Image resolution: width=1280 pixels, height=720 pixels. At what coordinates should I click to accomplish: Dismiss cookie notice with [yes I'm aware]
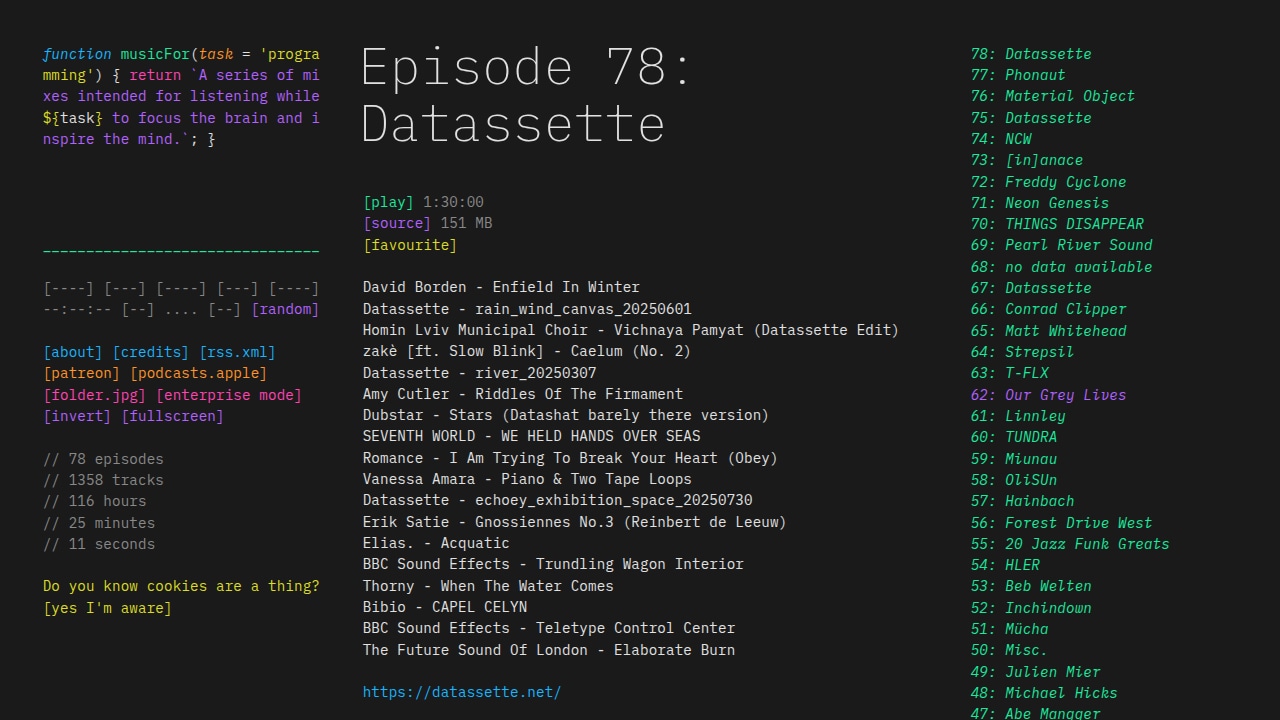pyautogui.click(x=107, y=608)
